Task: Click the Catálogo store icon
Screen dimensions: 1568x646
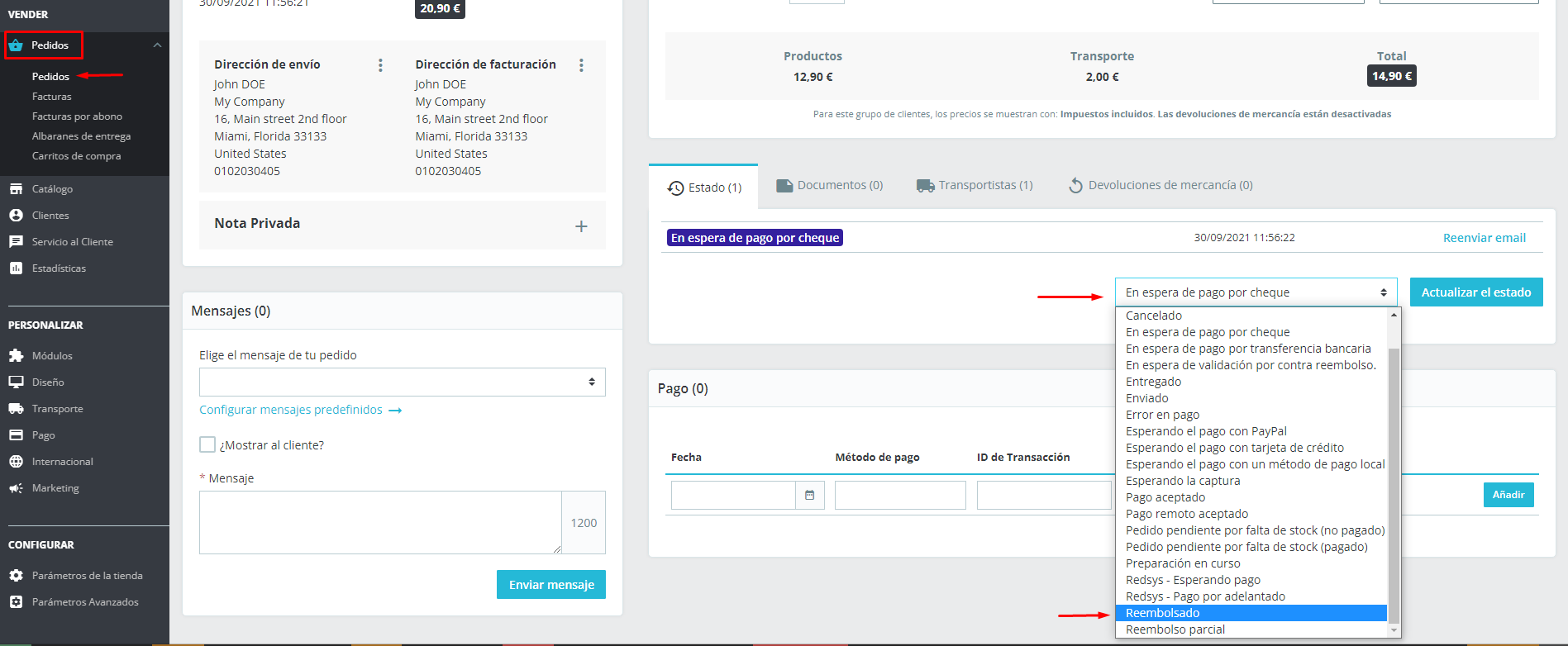Action: tap(16, 189)
